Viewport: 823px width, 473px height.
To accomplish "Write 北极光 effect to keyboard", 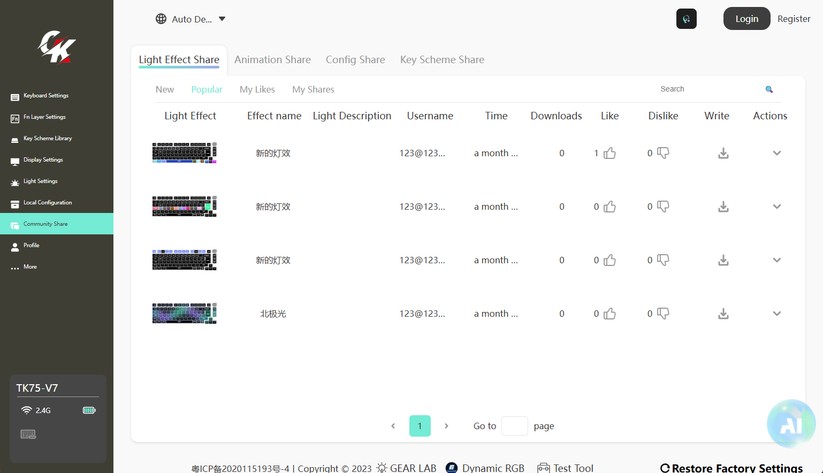I will tap(723, 314).
